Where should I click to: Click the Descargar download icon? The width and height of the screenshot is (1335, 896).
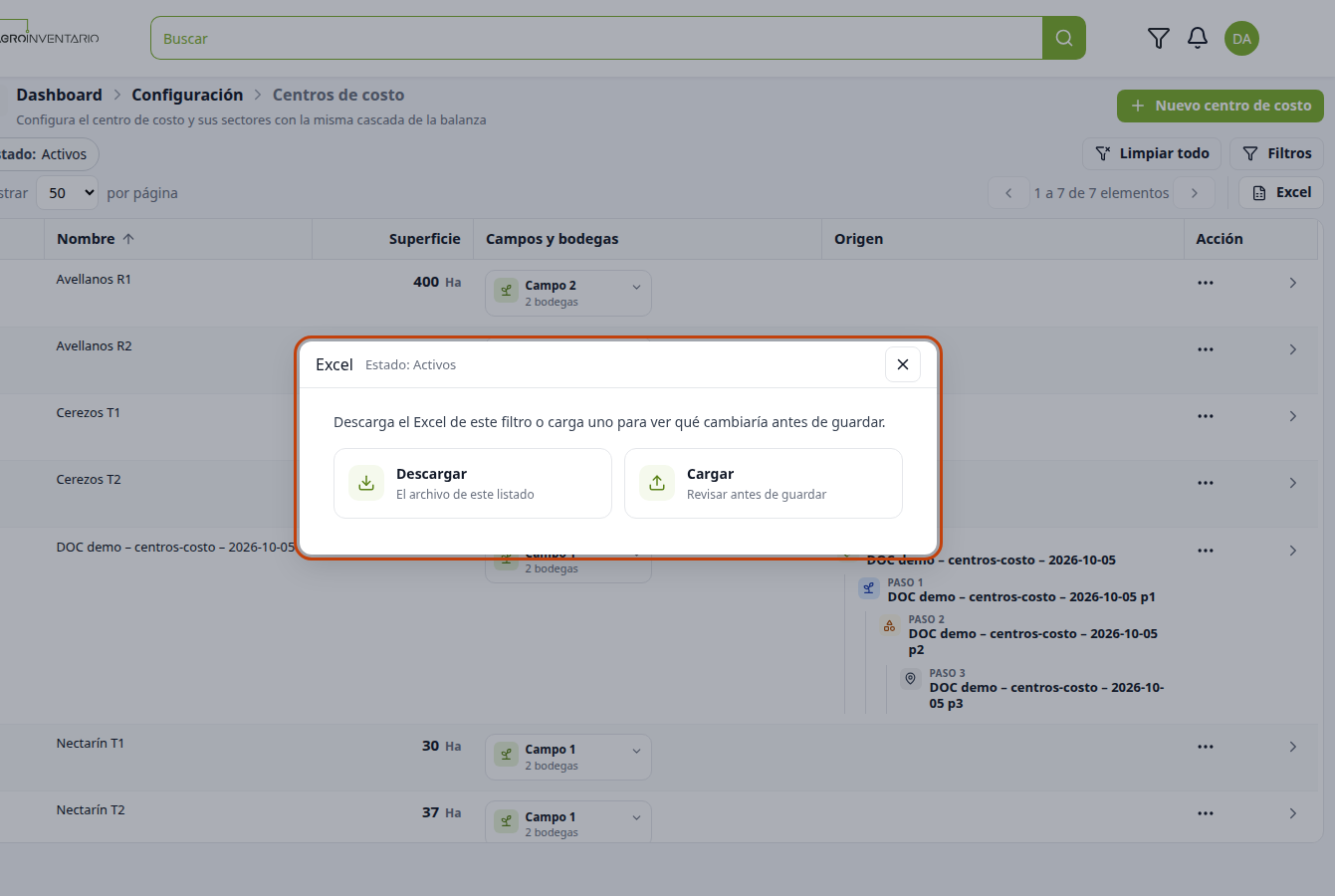(366, 483)
